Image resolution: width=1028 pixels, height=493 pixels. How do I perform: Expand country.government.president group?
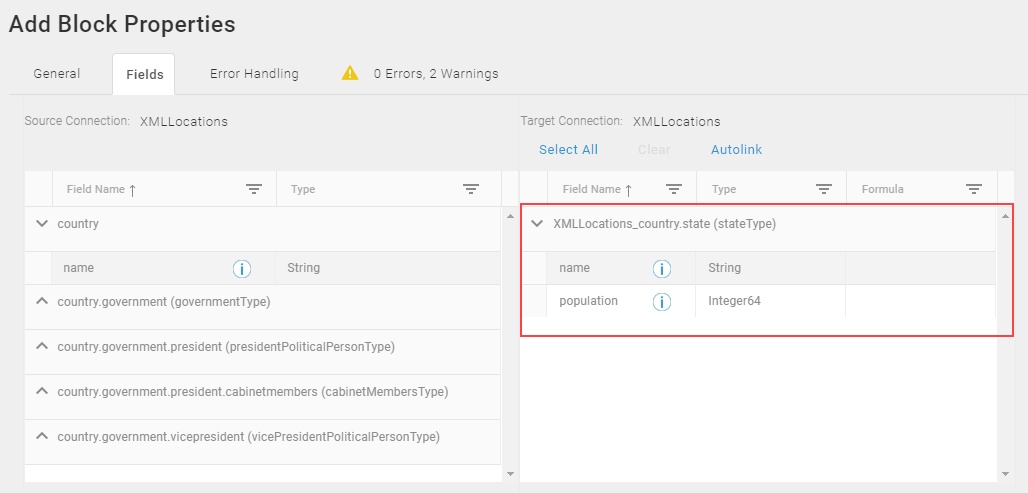pos(42,346)
